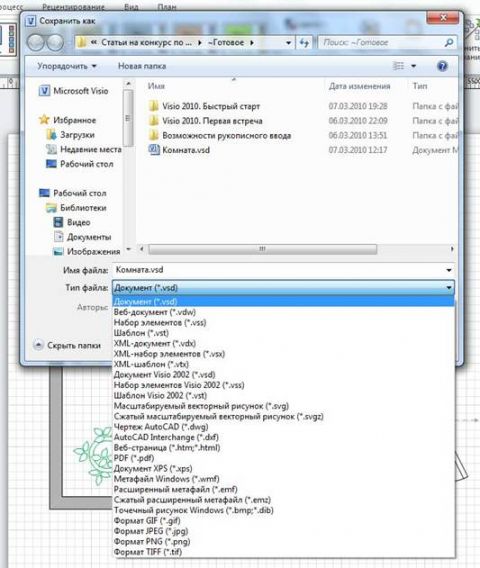Image resolution: width=480 pixels, height=568 pixels.
Task: Open the Упорядочить menu
Action: (67, 66)
